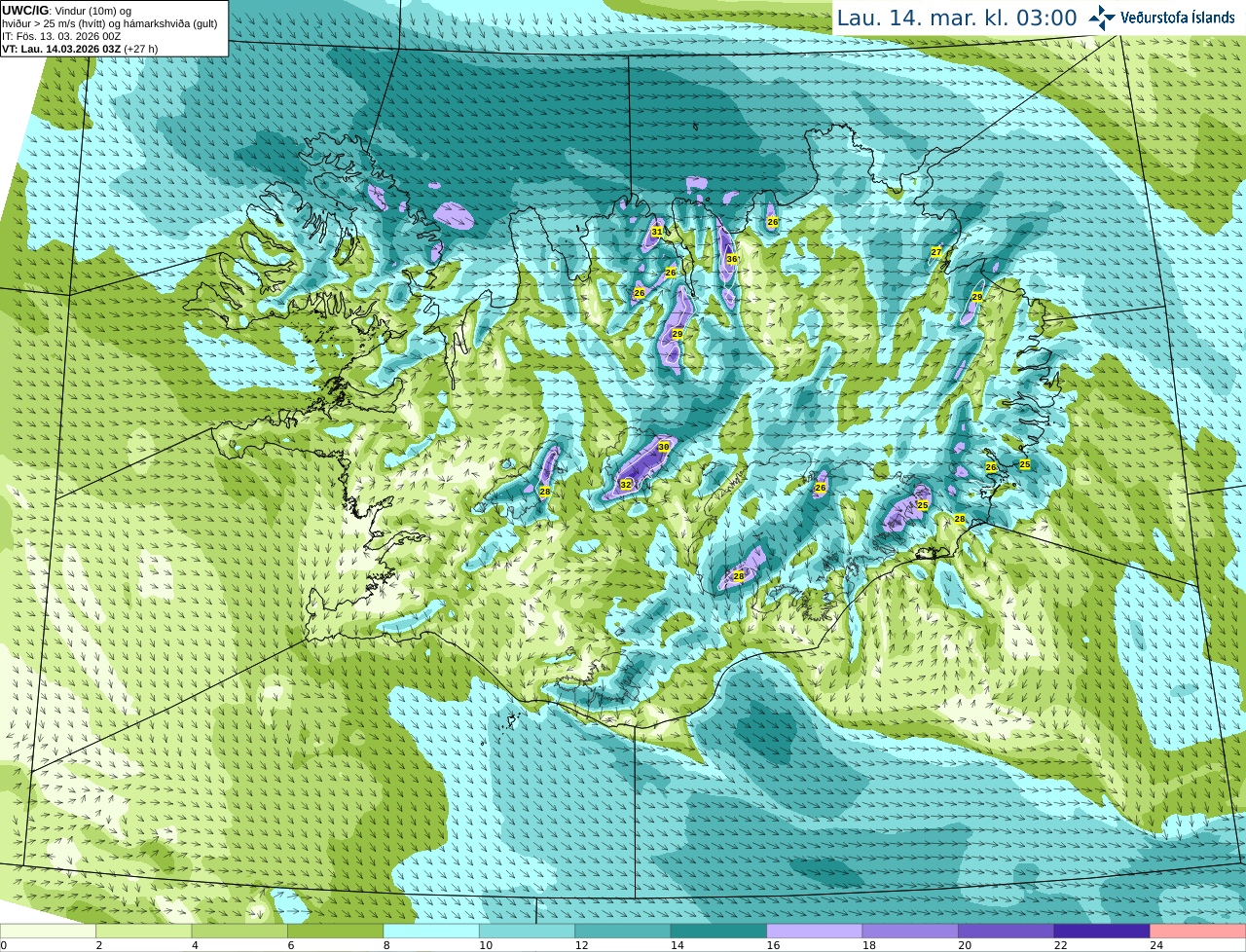Click the yellow gust label "36" on the map
Viewport: 1246px width, 952px height.
(x=731, y=259)
